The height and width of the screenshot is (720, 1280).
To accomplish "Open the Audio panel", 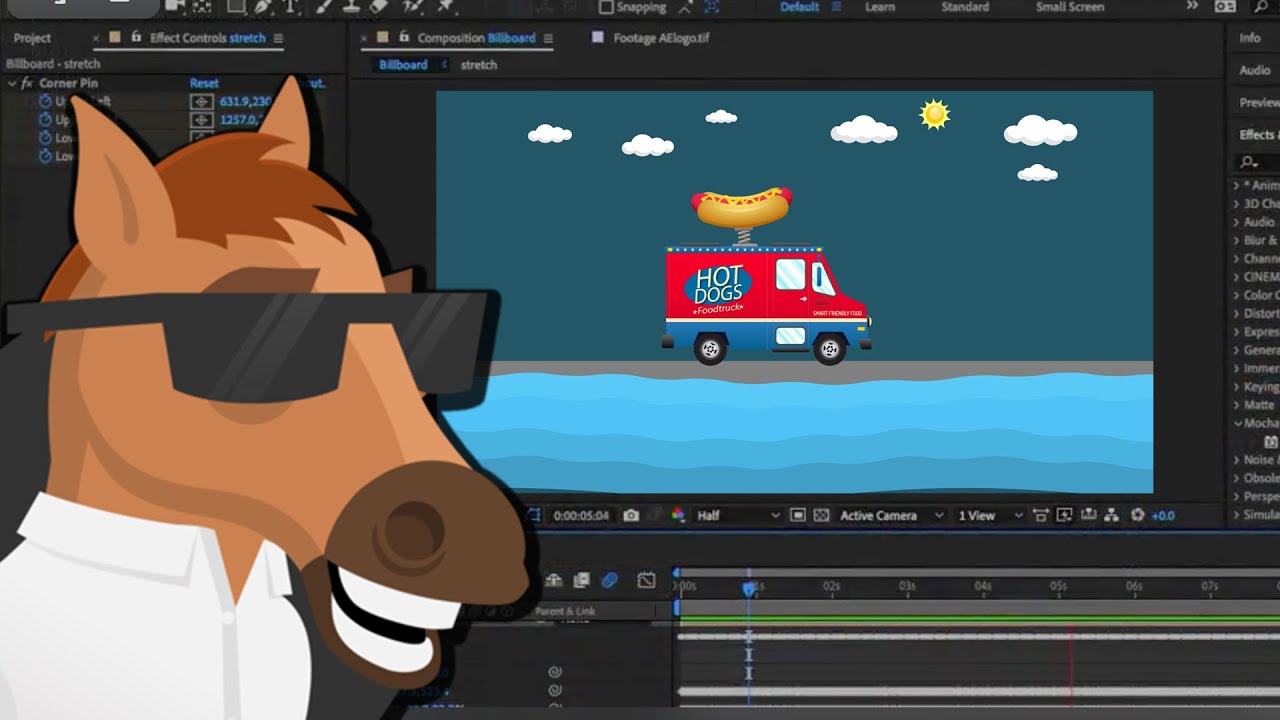I will 1255,70.
